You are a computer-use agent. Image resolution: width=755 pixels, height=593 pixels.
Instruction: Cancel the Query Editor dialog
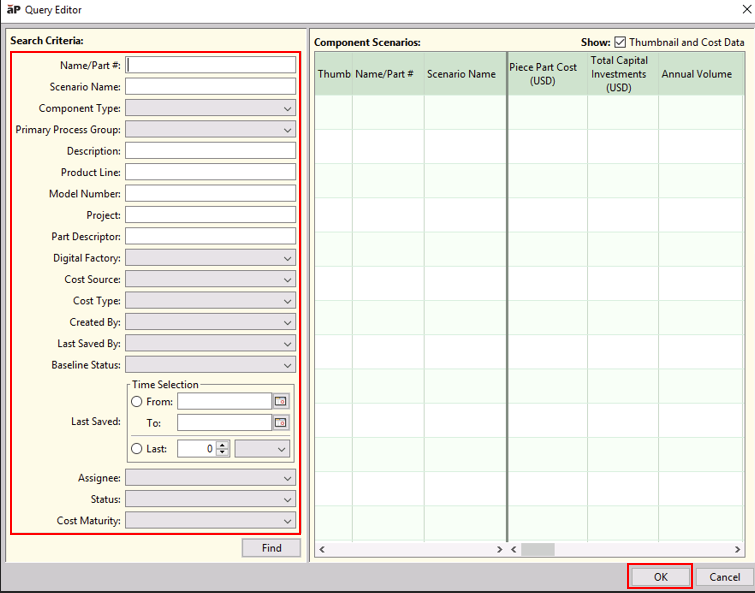(x=724, y=577)
